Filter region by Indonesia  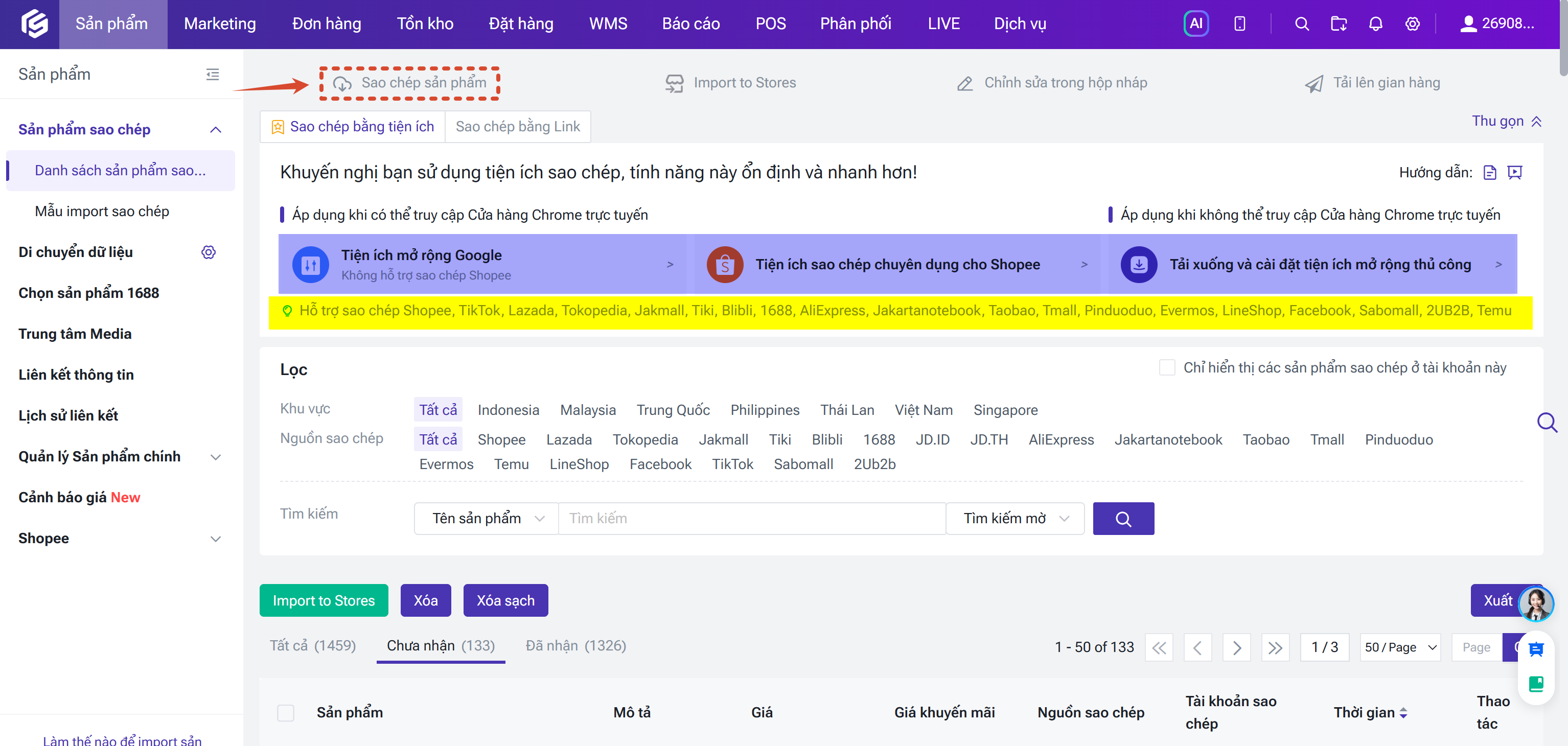508,410
